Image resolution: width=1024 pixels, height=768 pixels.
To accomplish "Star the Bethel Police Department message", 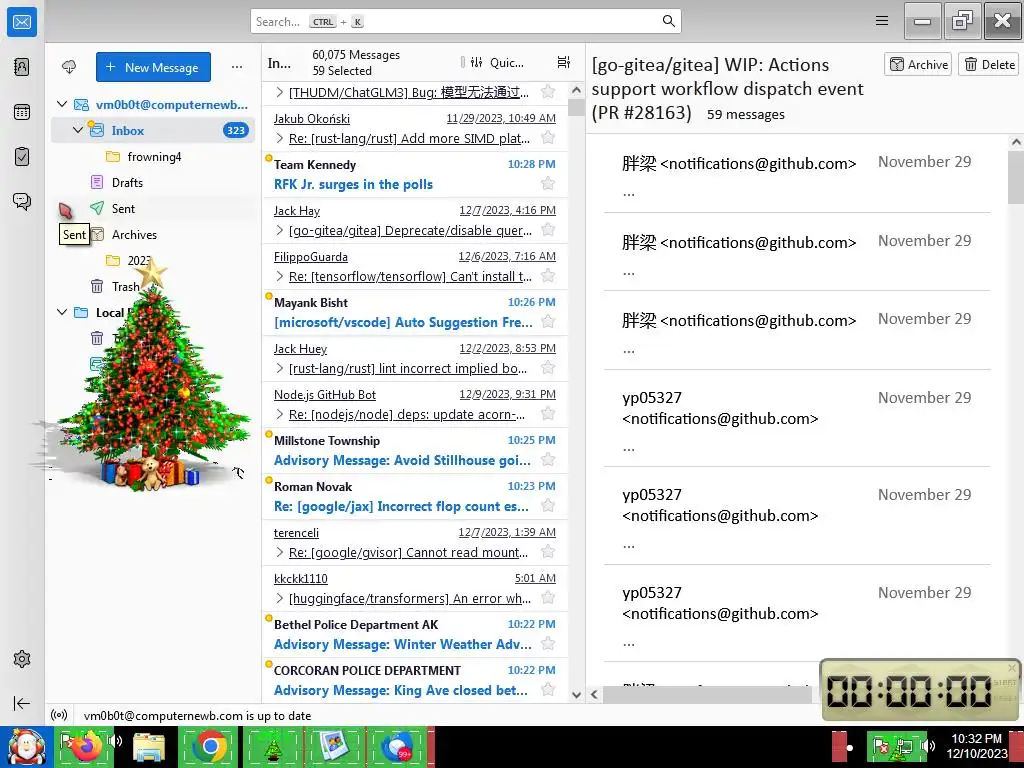I will (548, 644).
